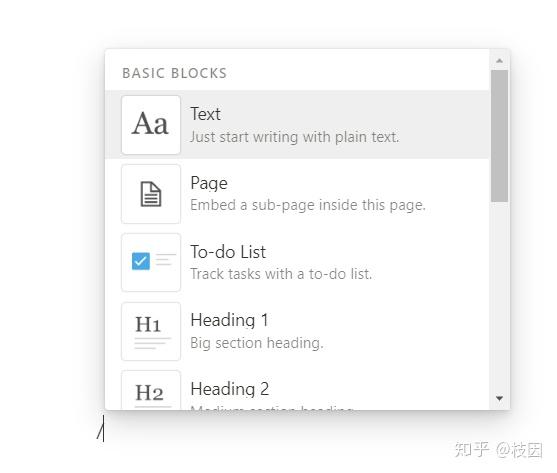Place cursor in the slash command line
This screenshot has height=473, width=557.
click(101, 429)
